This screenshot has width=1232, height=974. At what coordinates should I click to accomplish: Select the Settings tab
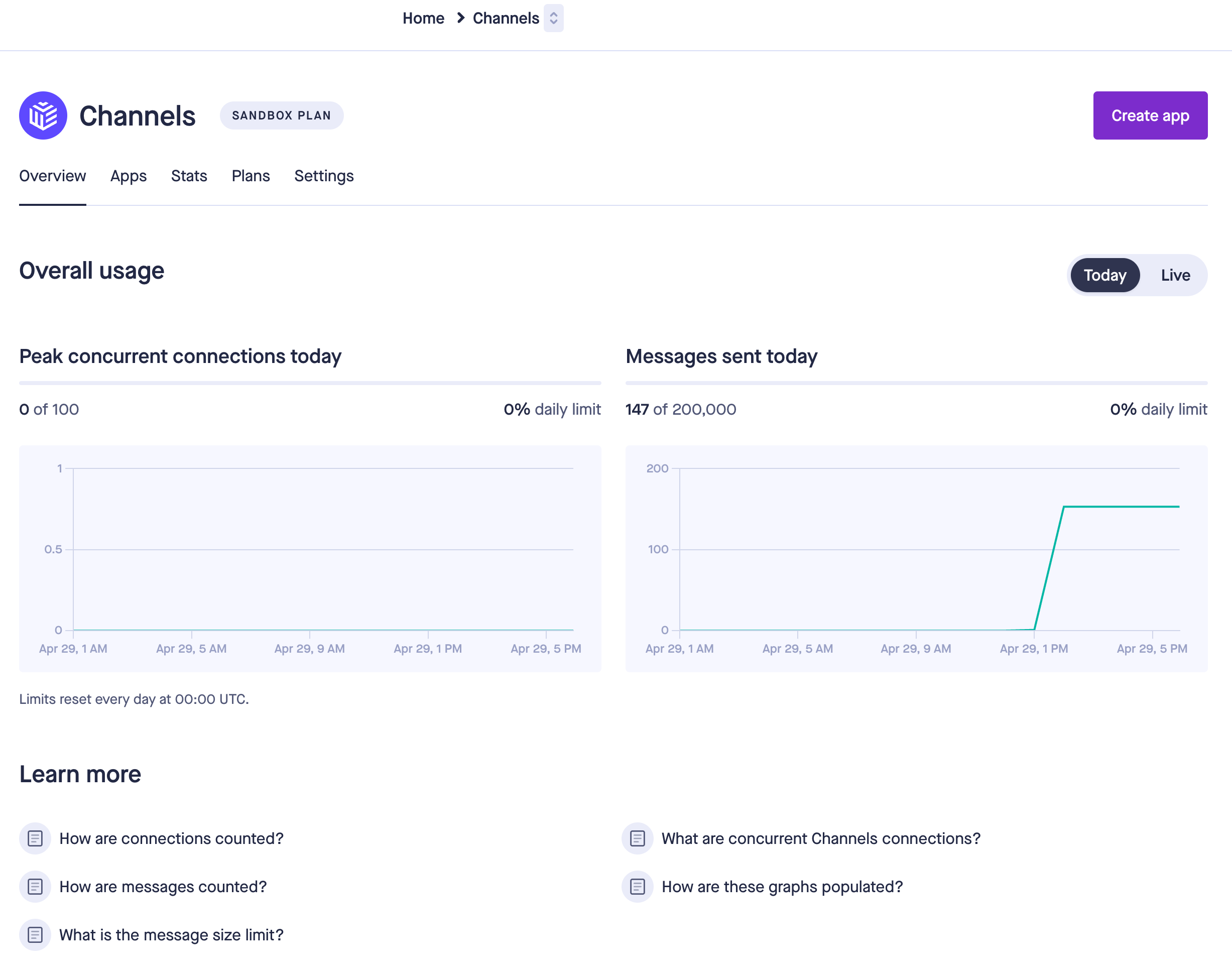coord(323,177)
